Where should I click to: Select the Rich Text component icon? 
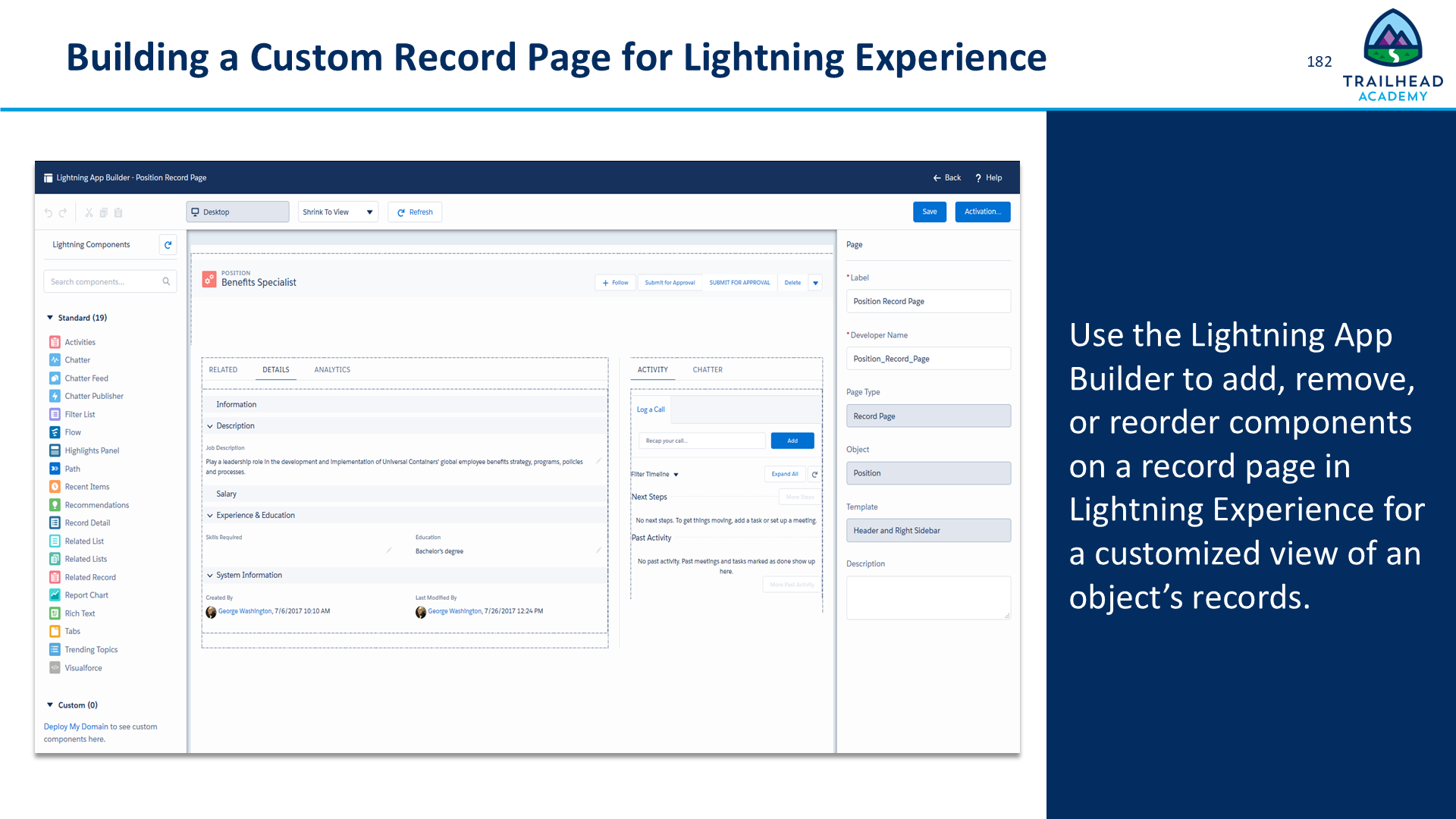55,613
